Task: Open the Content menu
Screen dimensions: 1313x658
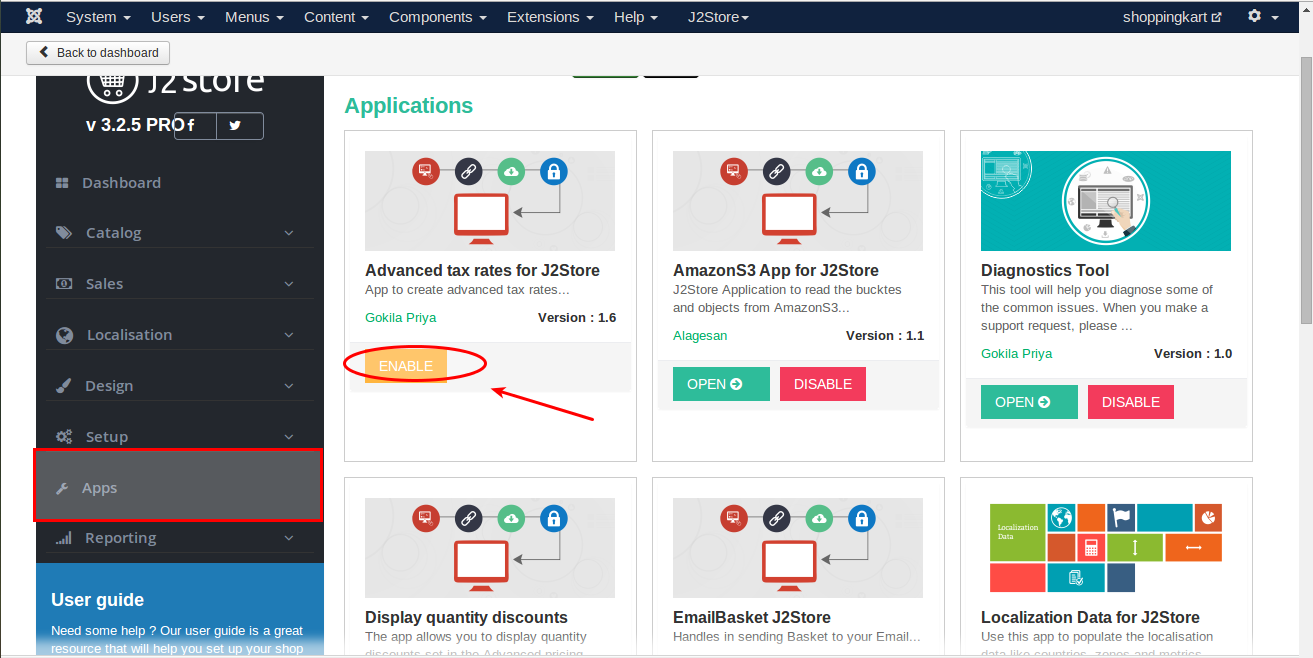Action: tap(336, 17)
